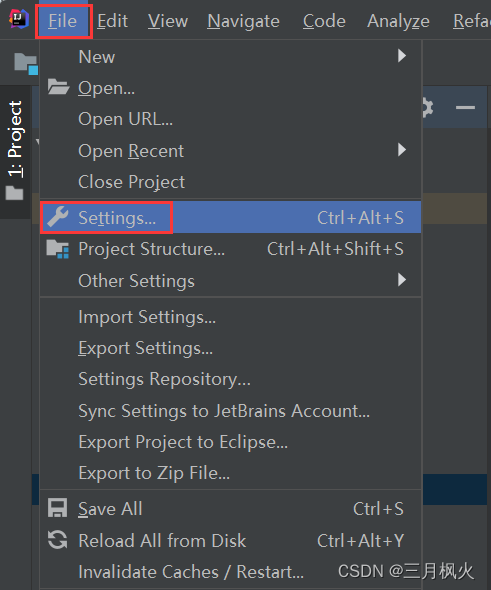
Task: Click the Project Structure icon
Action: tap(58, 249)
